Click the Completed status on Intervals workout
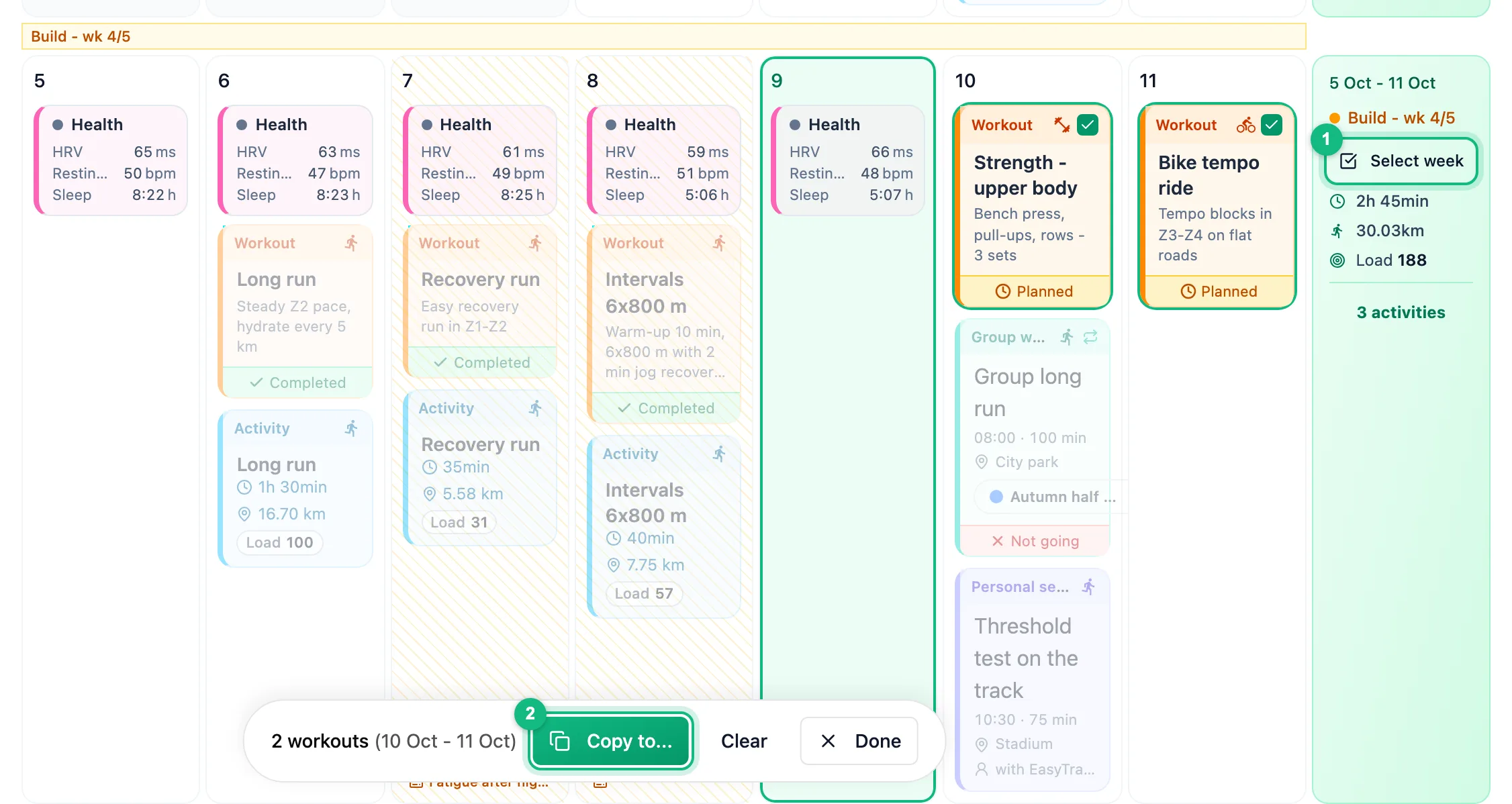This screenshot has width=1512, height=804. 666,408
